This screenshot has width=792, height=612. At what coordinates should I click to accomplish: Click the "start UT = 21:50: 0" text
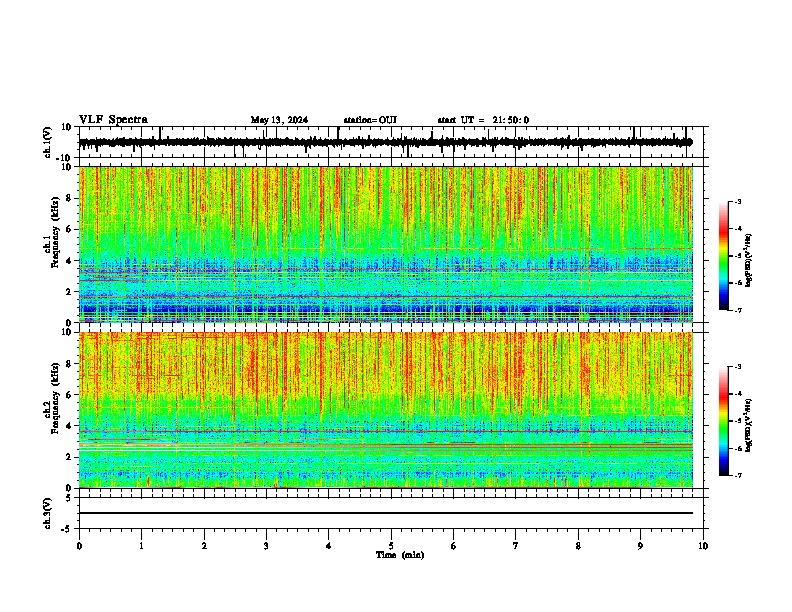[x=483, y=120]
